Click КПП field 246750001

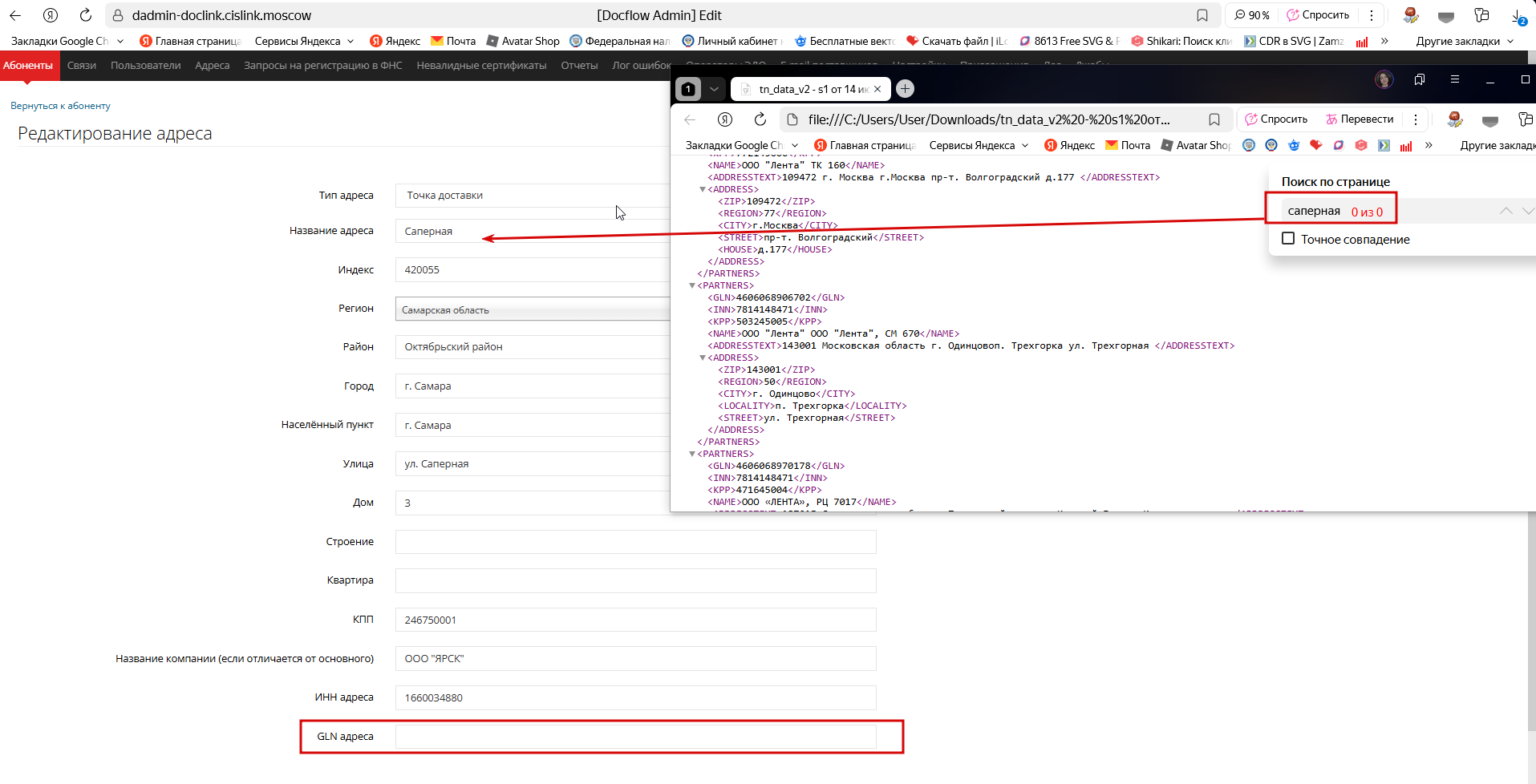tap(635, 620)
